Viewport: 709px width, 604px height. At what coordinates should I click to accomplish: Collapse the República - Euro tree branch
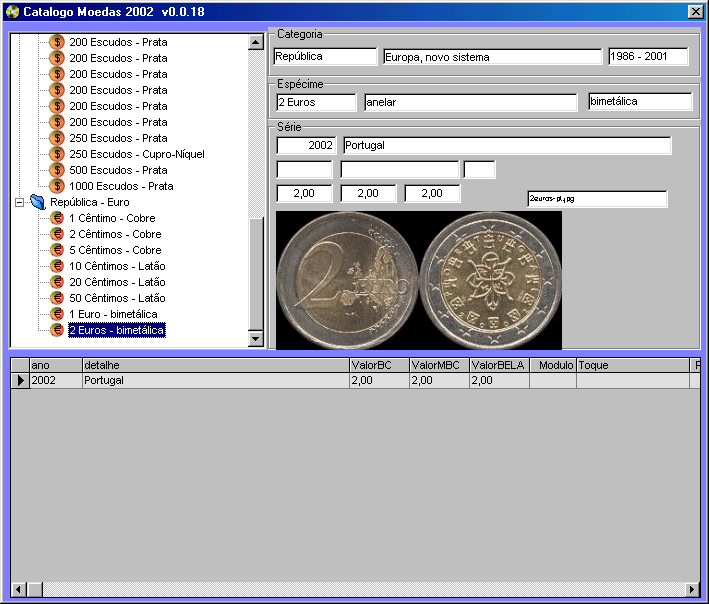(19, 202)
